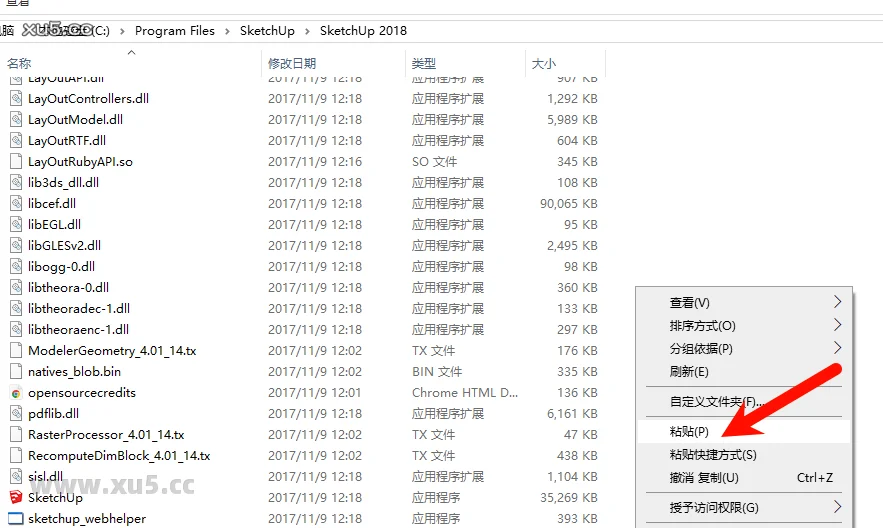Select the pdflib.dll file icon
Viewport: 883px width, 528px height.
click(x=16, y=413)
